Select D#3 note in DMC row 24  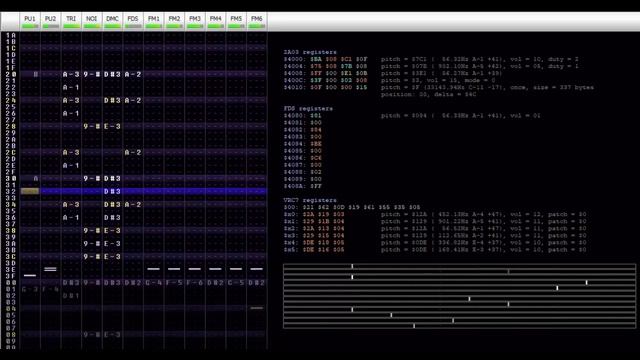pos(112,100)
